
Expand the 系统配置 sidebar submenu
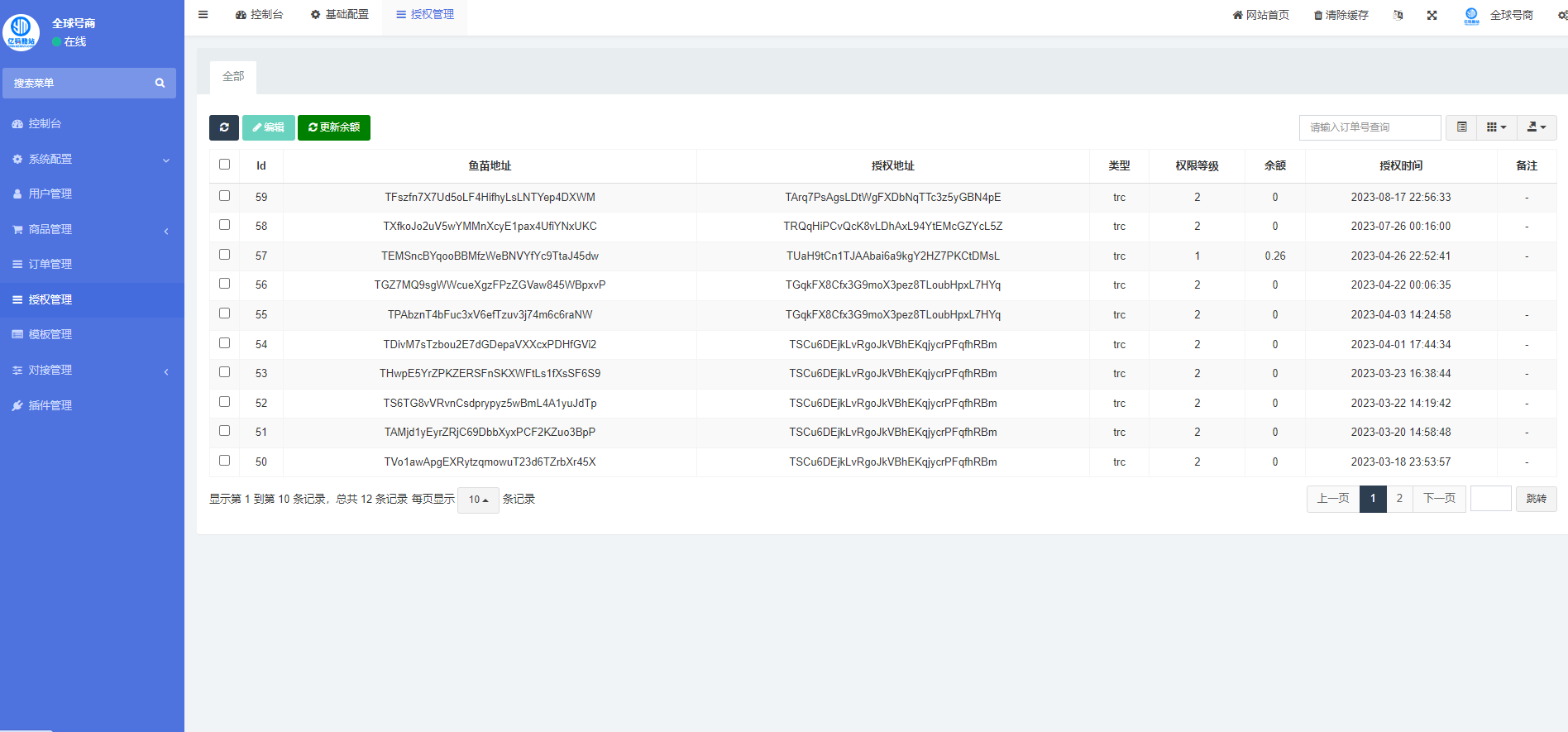click(x=92, y=159)
